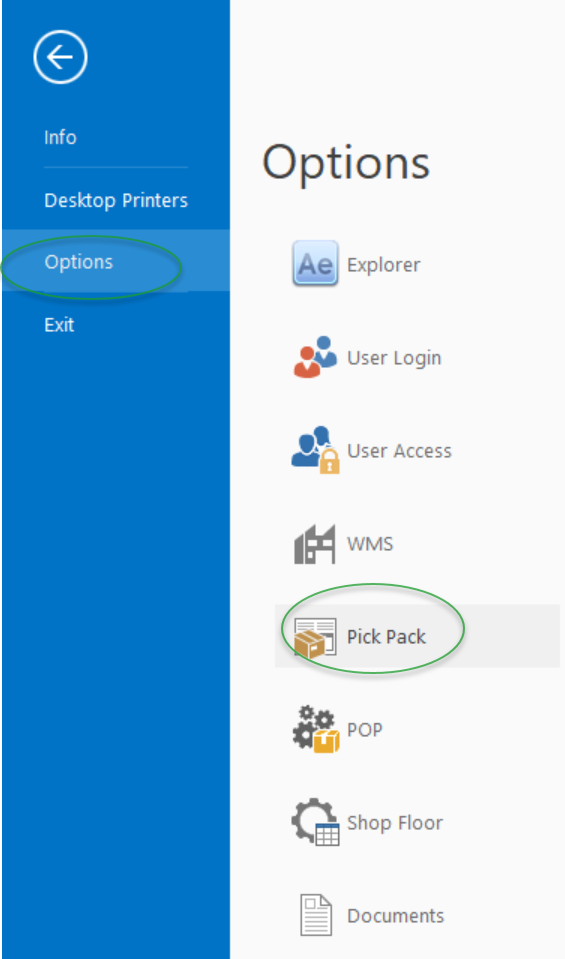Go to the Info menu item
565x959 pixels.
pyautogui.click(x=60, y=138)
